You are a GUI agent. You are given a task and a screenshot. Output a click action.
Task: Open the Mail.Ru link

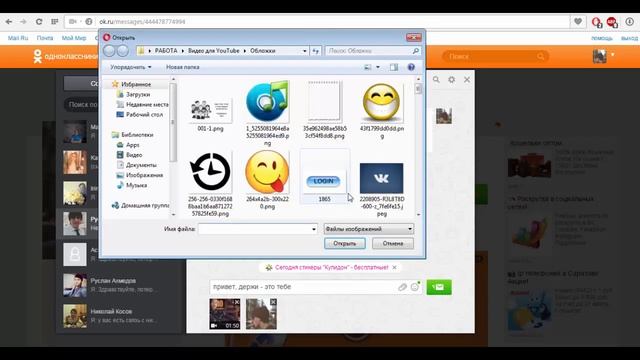(x=18, y=38)
